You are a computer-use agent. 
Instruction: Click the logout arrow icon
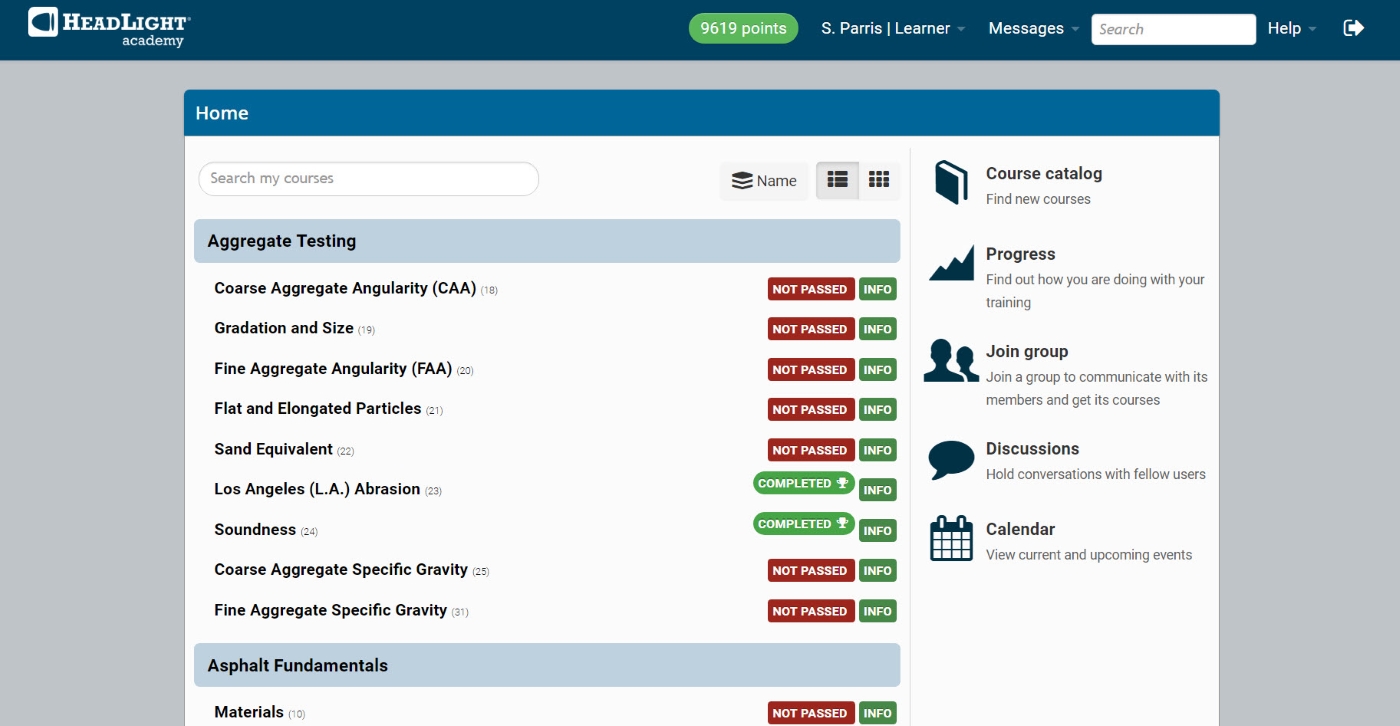pyautogui.click(x=1353, y=28)
